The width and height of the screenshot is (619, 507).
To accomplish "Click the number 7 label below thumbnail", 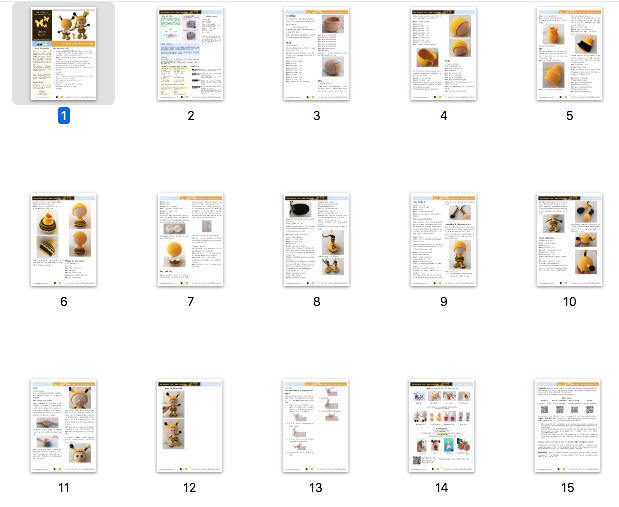I will [190, 302].
